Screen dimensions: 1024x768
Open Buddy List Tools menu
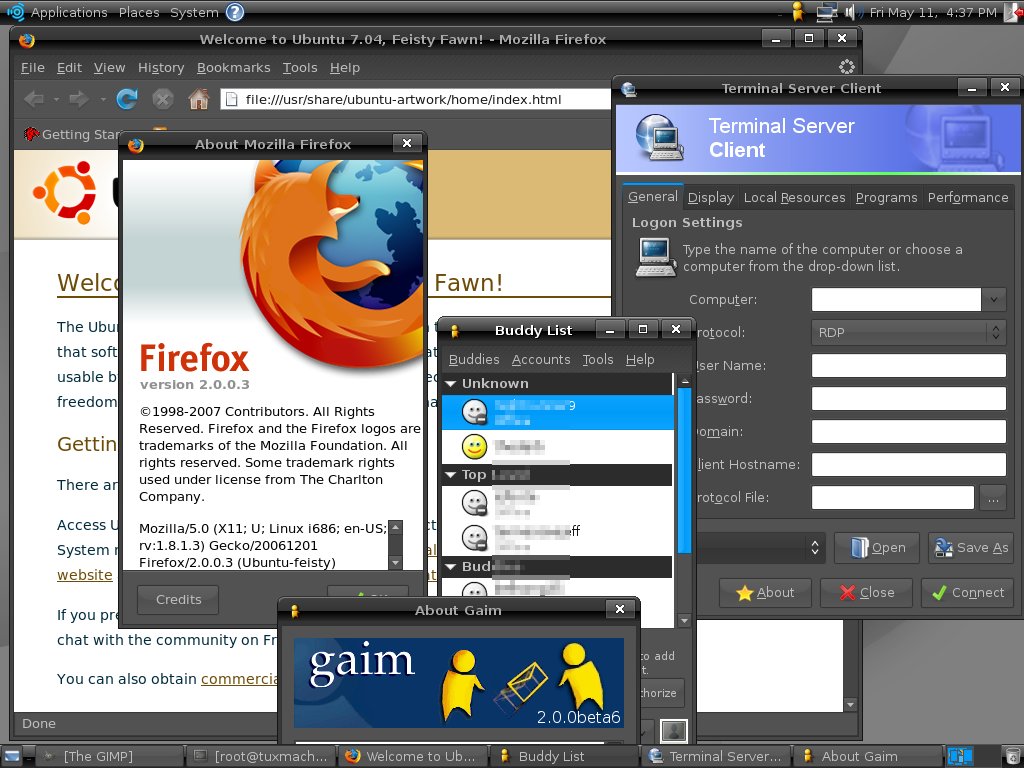[598, 359]
